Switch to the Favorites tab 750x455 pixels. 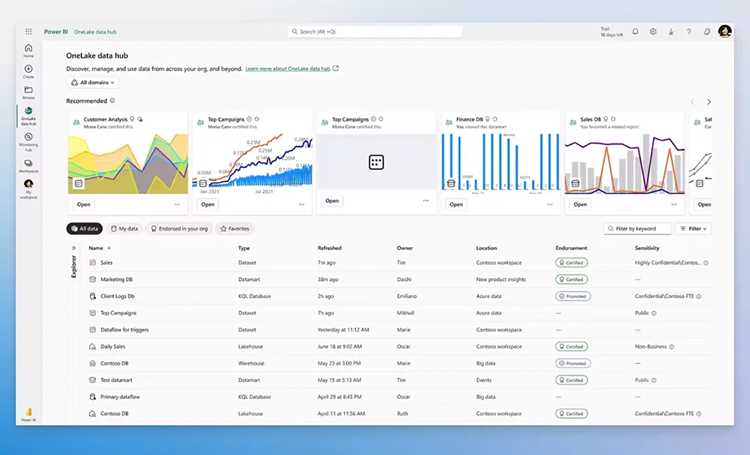coord(234,229)
